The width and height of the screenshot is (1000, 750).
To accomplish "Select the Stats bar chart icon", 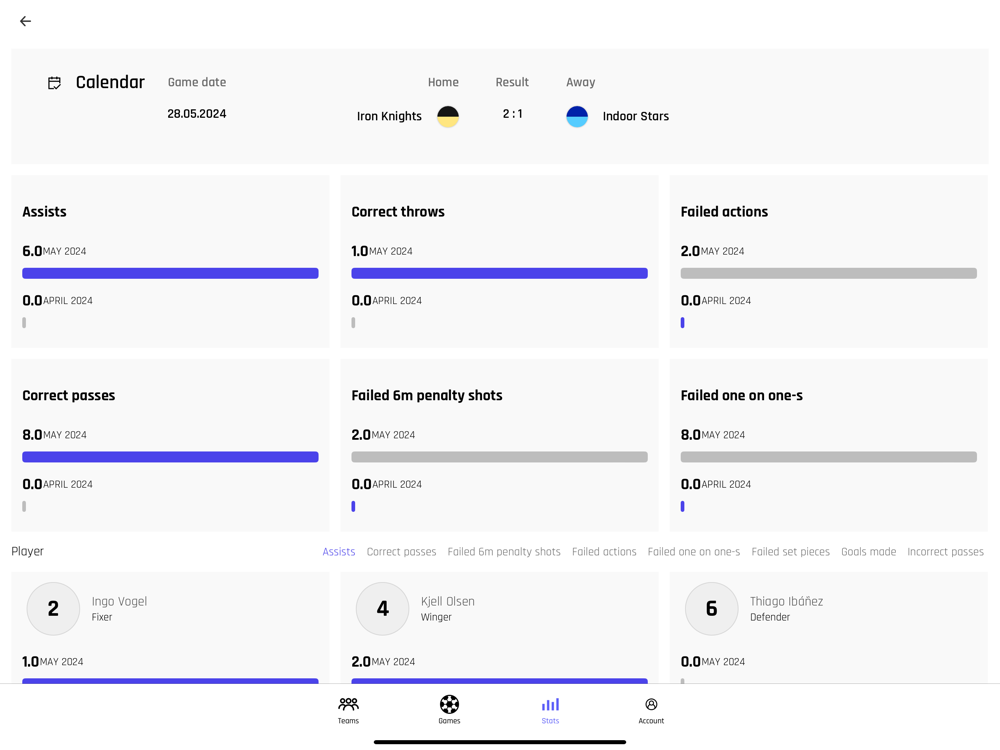I will (550, 704).
